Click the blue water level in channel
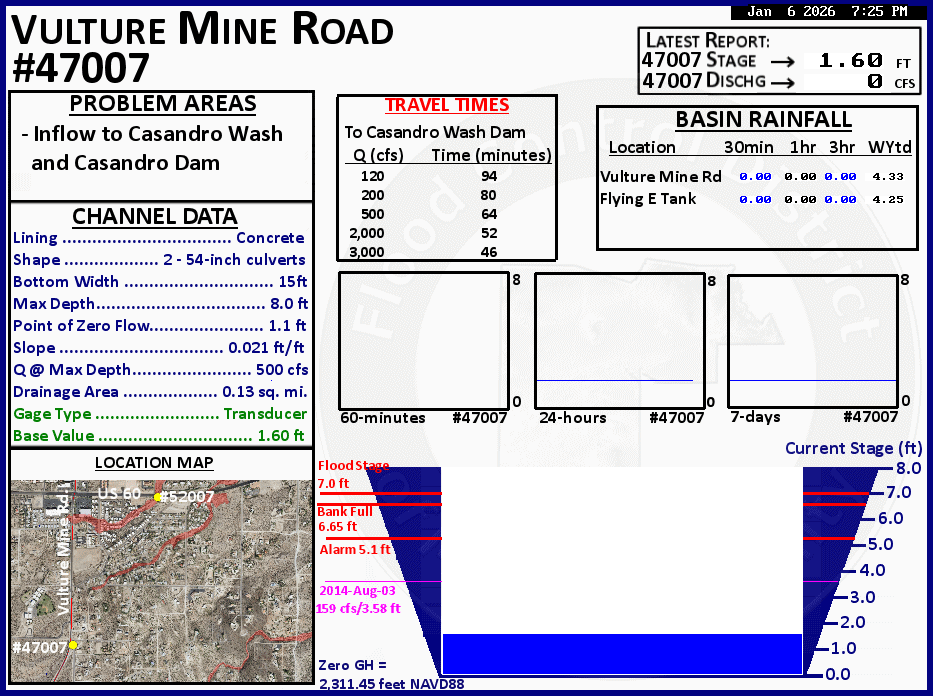Screen dimensions: 933x696 [x=621, y=653]
